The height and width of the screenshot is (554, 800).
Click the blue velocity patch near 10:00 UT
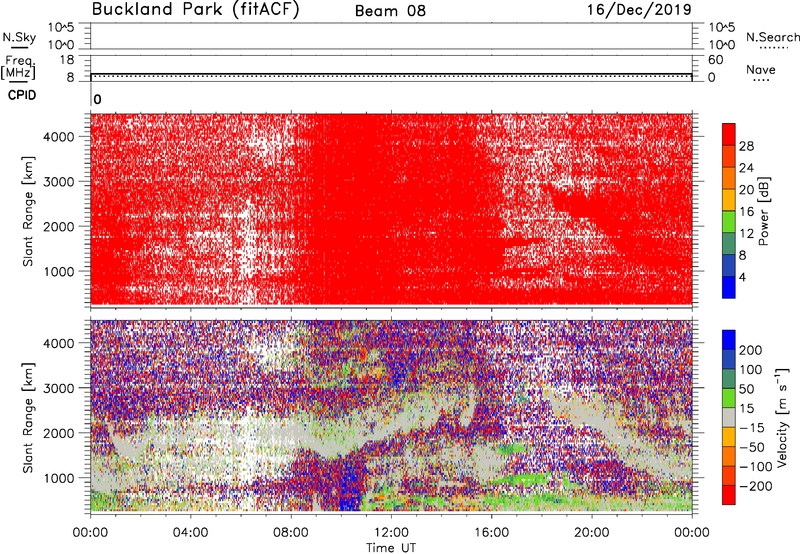(349, 490)
